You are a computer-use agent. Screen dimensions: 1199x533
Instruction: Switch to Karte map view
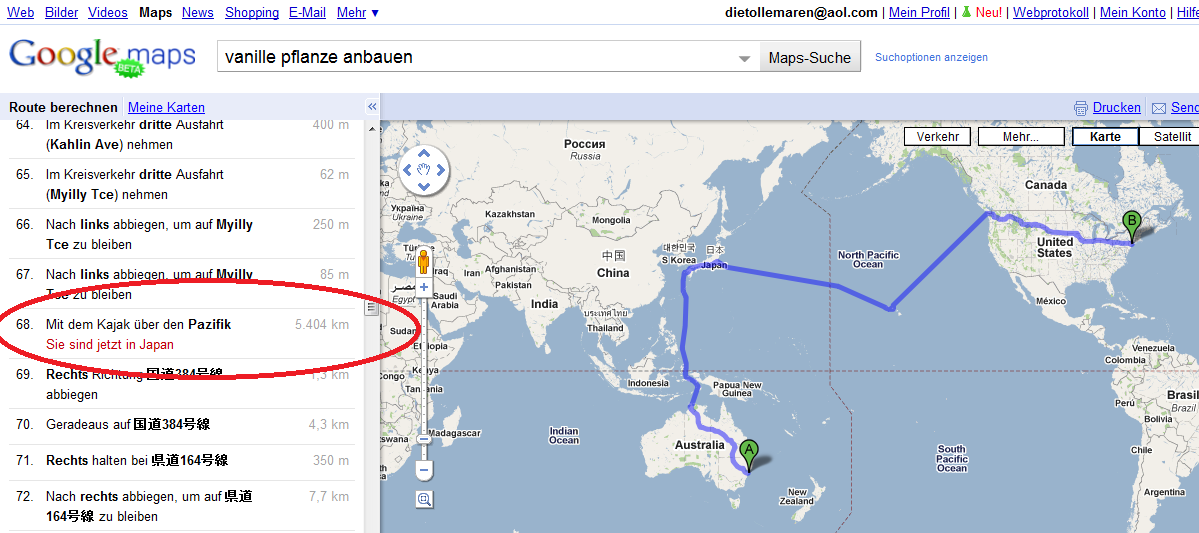coord(1105,137)
